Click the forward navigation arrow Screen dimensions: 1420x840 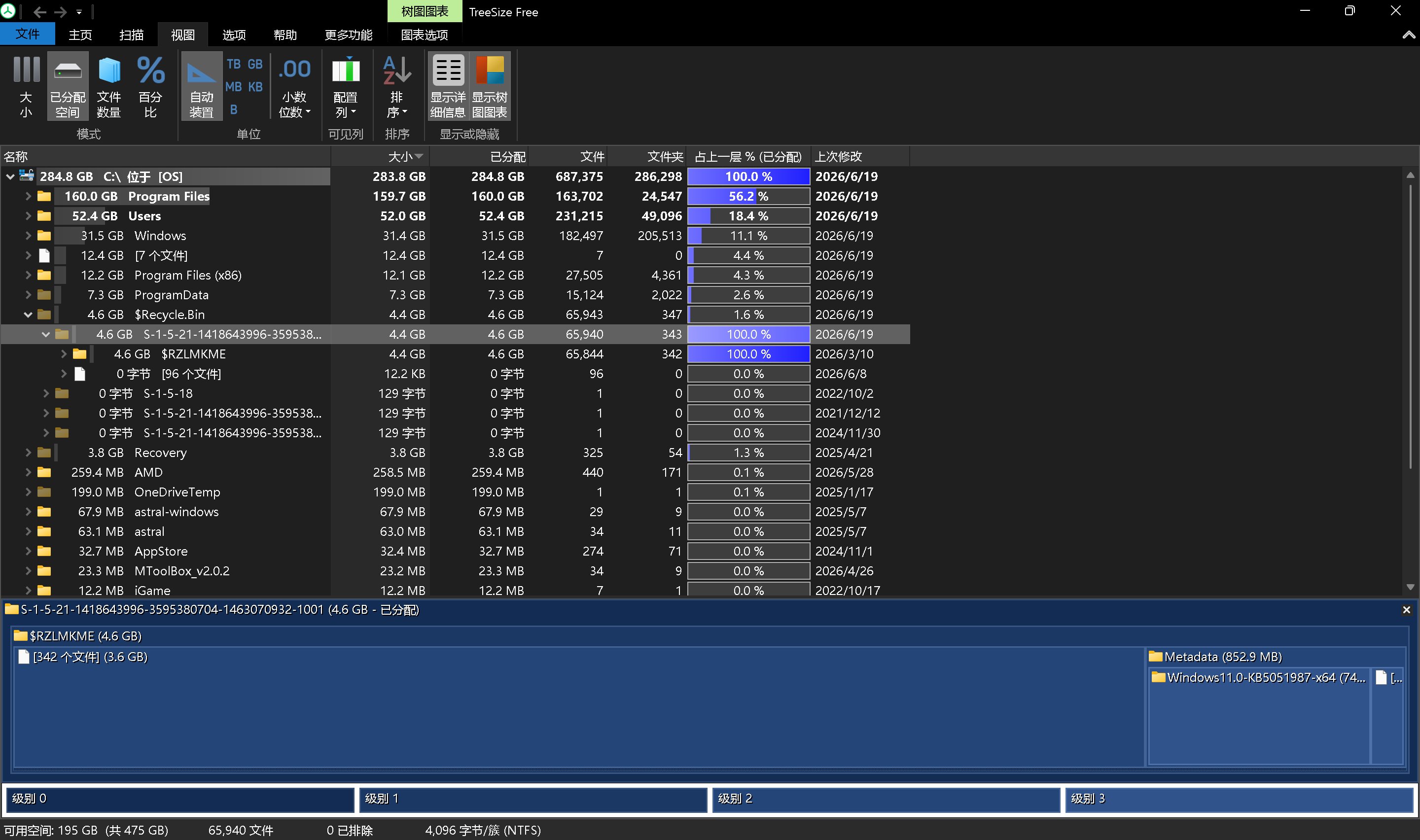[x=60, y=11]
